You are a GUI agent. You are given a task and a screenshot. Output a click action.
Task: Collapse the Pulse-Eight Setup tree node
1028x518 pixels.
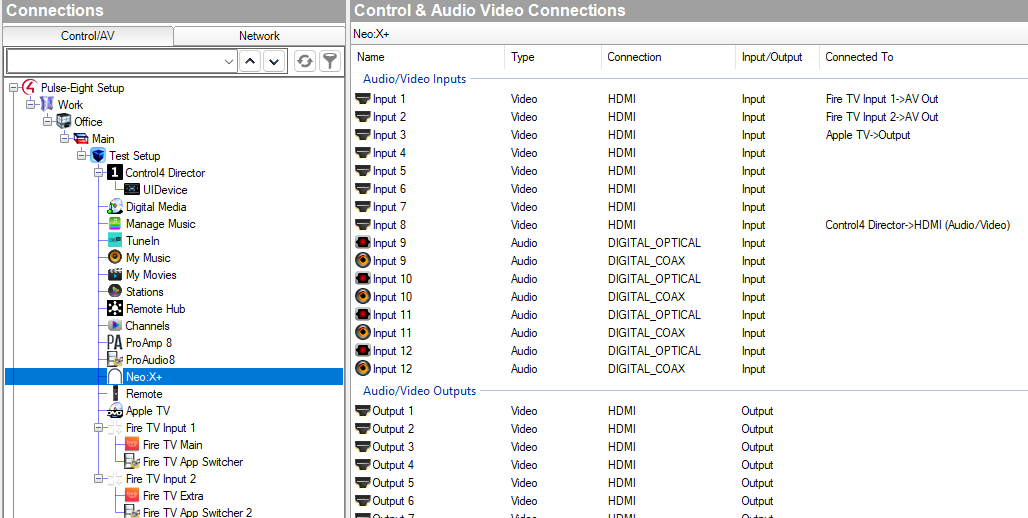[13, 87]
